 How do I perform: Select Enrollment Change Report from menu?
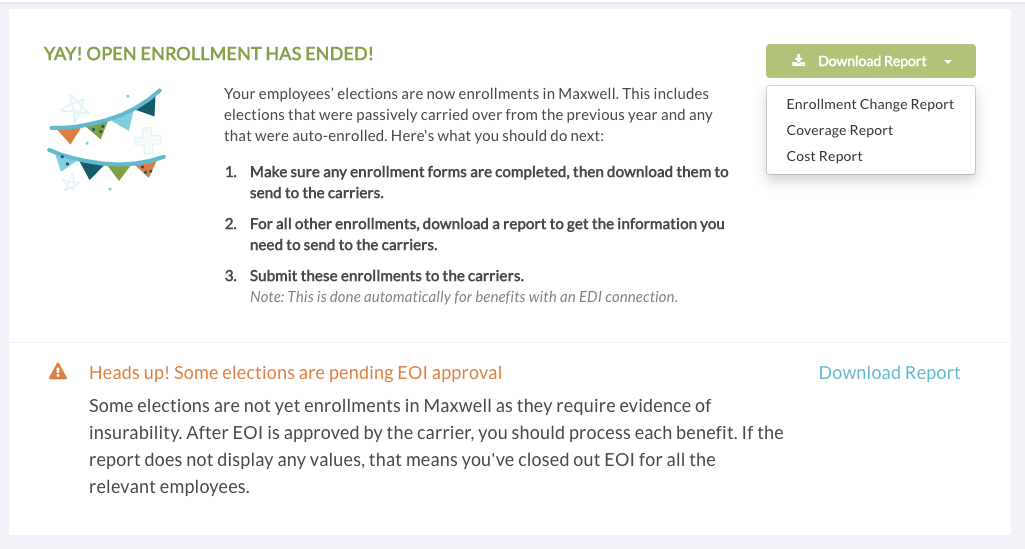(870, 104)
